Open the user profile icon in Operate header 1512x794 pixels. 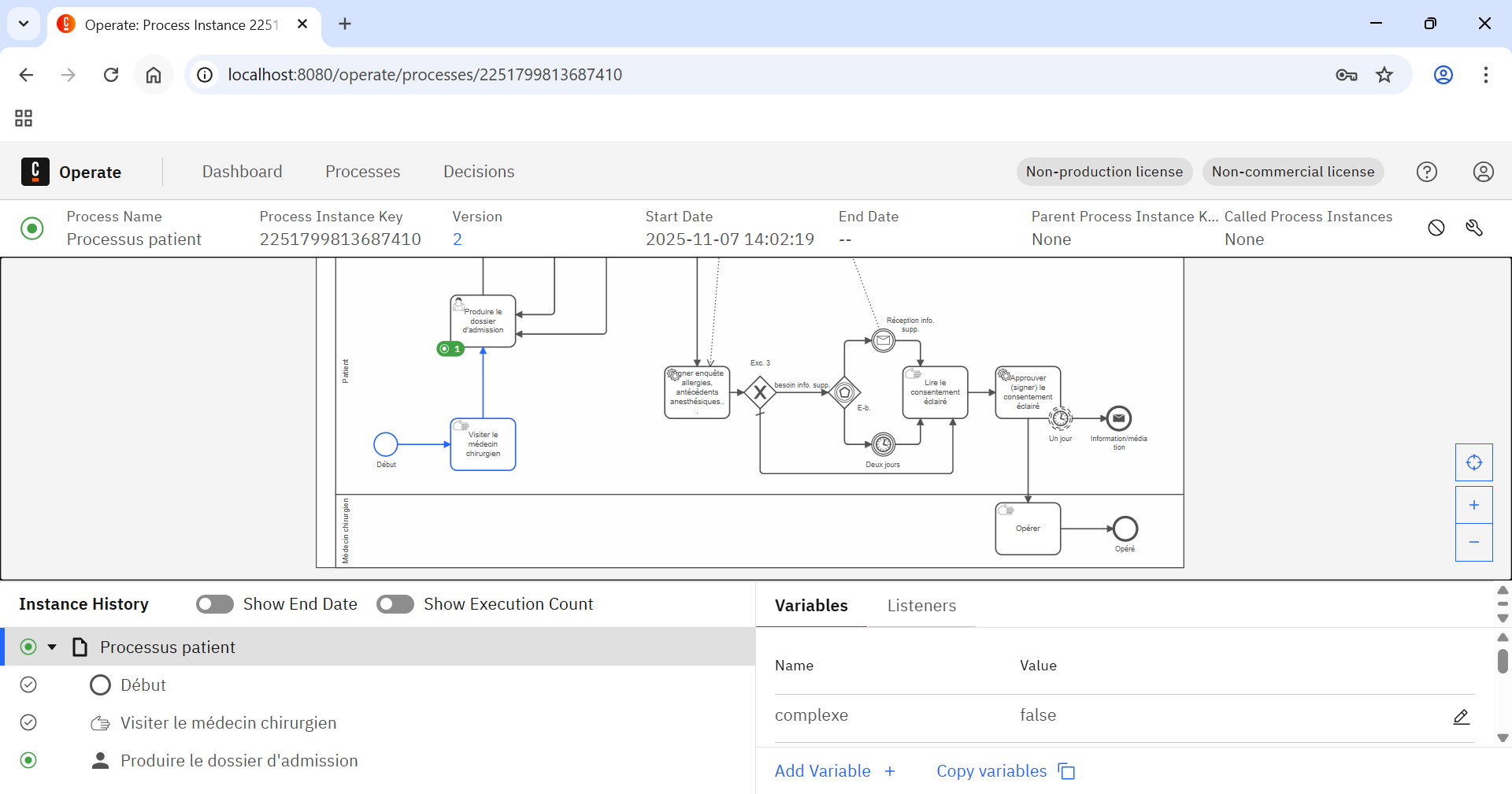tap(1484, 172)
